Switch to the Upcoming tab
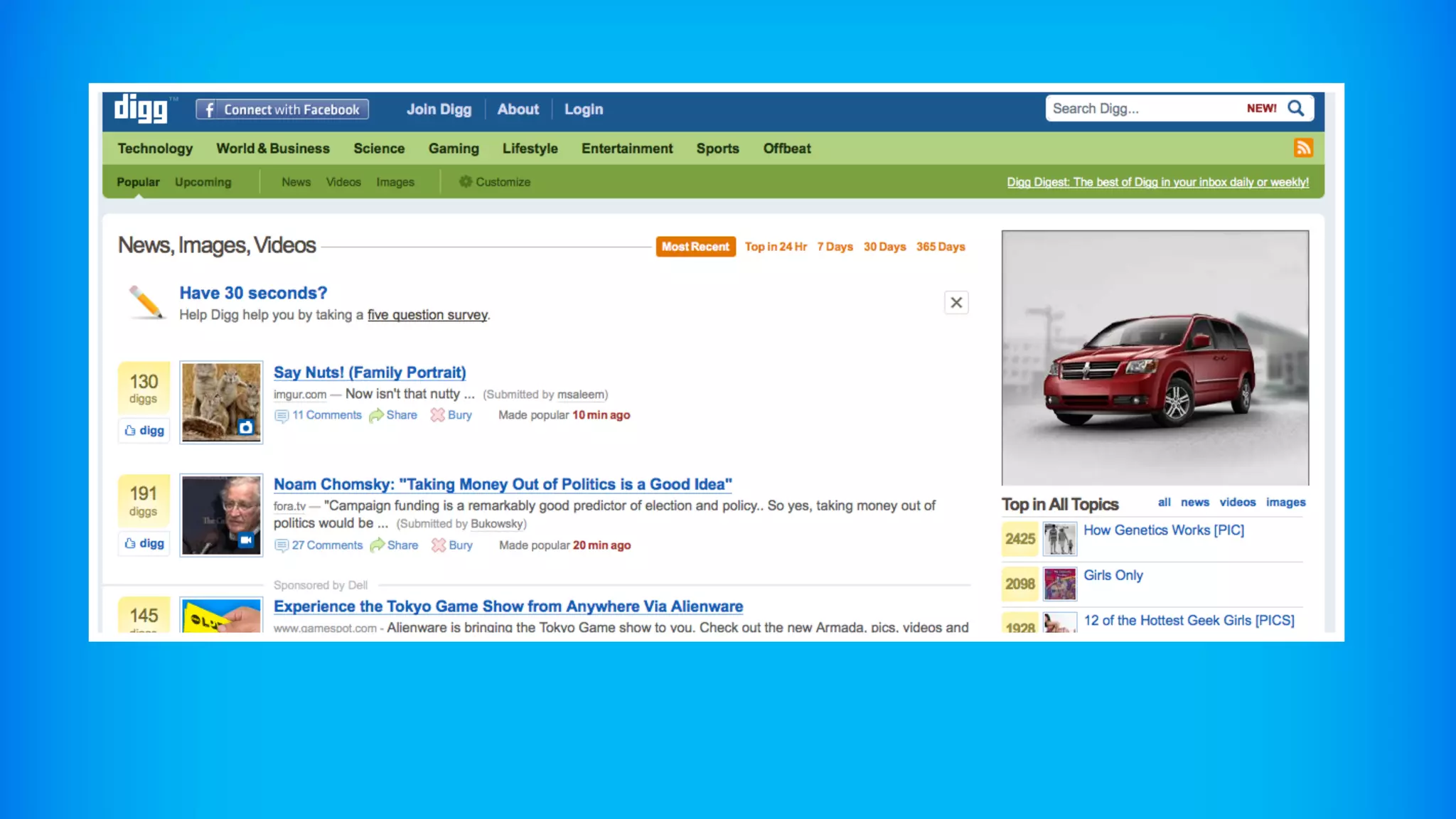This screenshot has height=819, width=1456. (x=203, y=182)
